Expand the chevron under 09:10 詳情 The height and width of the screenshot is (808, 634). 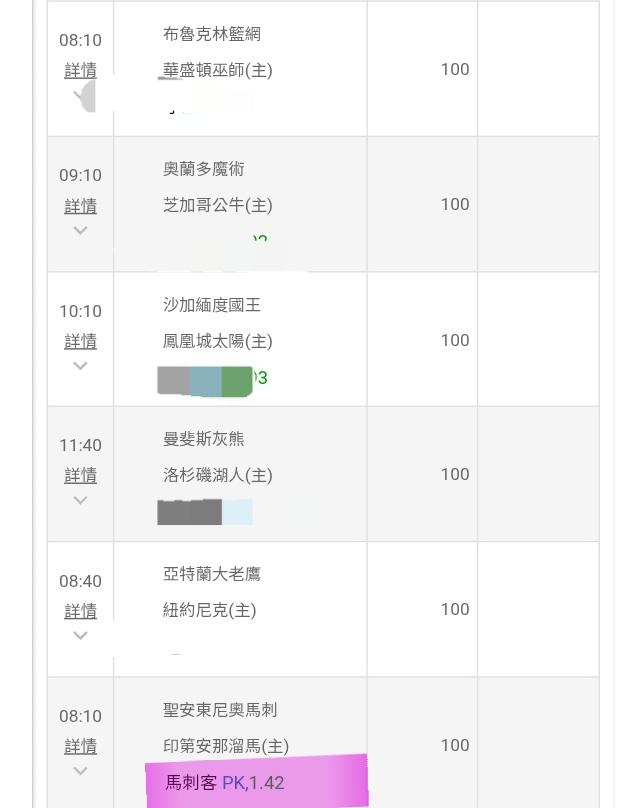(x=80, y=231)
